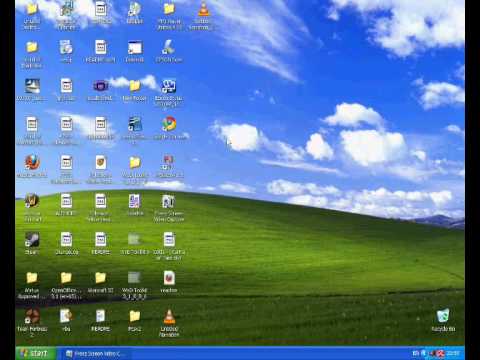
Task: Select the Free Screen Video Capture desktop icon
Action: [x=169, y=201]
